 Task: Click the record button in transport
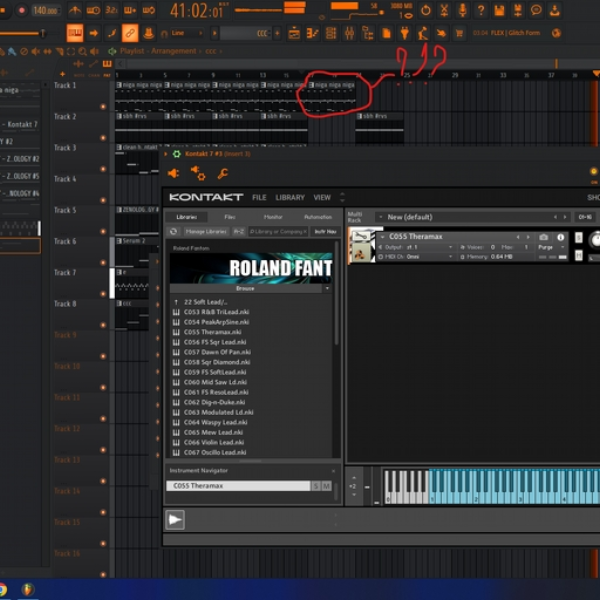pos(21,10)
